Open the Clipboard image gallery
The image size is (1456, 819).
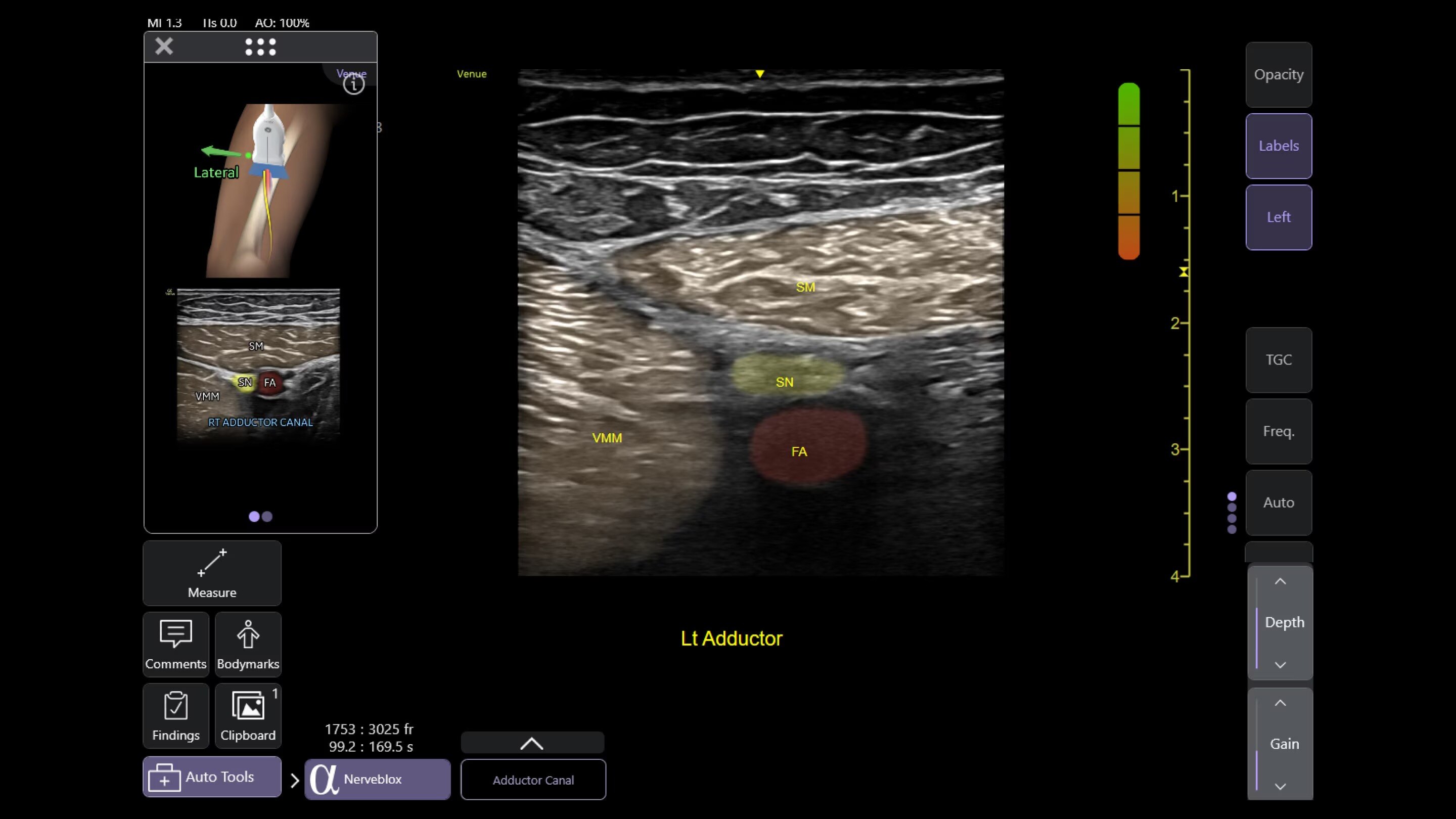tap(248, 715)
